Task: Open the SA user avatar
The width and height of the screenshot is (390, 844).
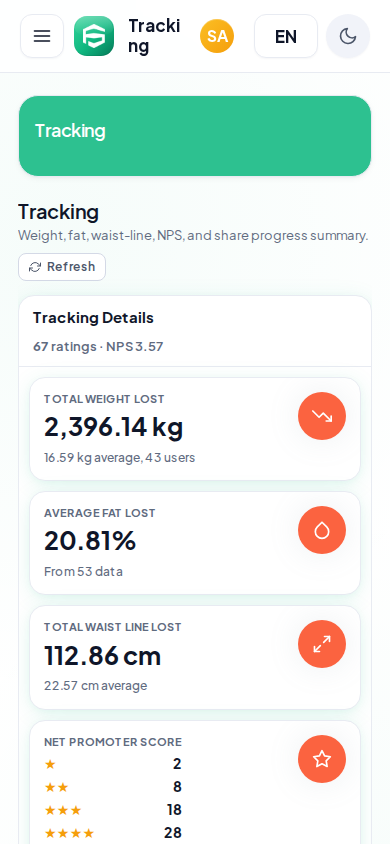Action: pos(217,36)
